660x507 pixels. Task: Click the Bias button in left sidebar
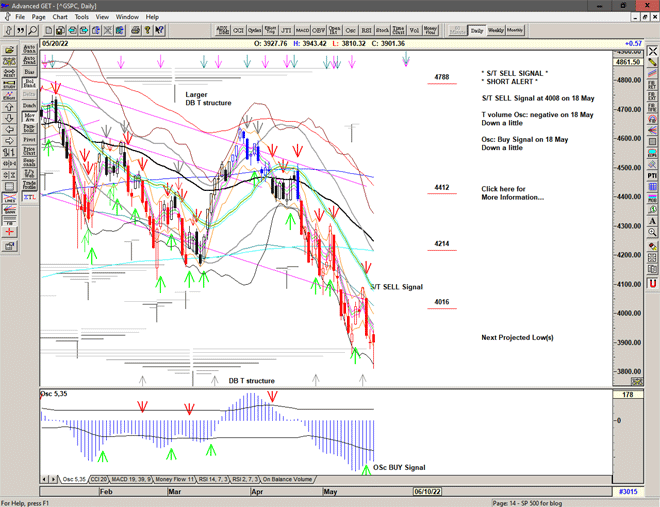(29, 72)
